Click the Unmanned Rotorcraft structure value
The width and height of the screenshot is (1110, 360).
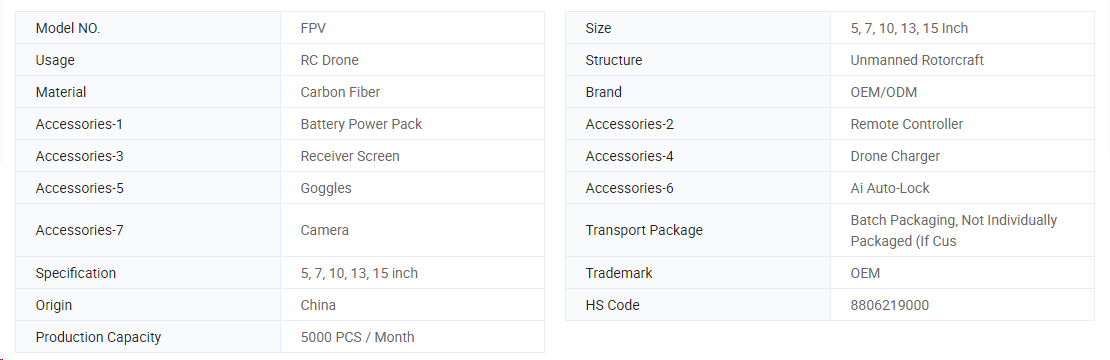coord(917,60)
